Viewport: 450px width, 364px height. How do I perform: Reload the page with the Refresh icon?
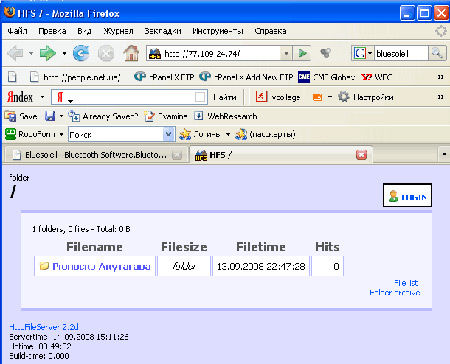coord(81,53)
